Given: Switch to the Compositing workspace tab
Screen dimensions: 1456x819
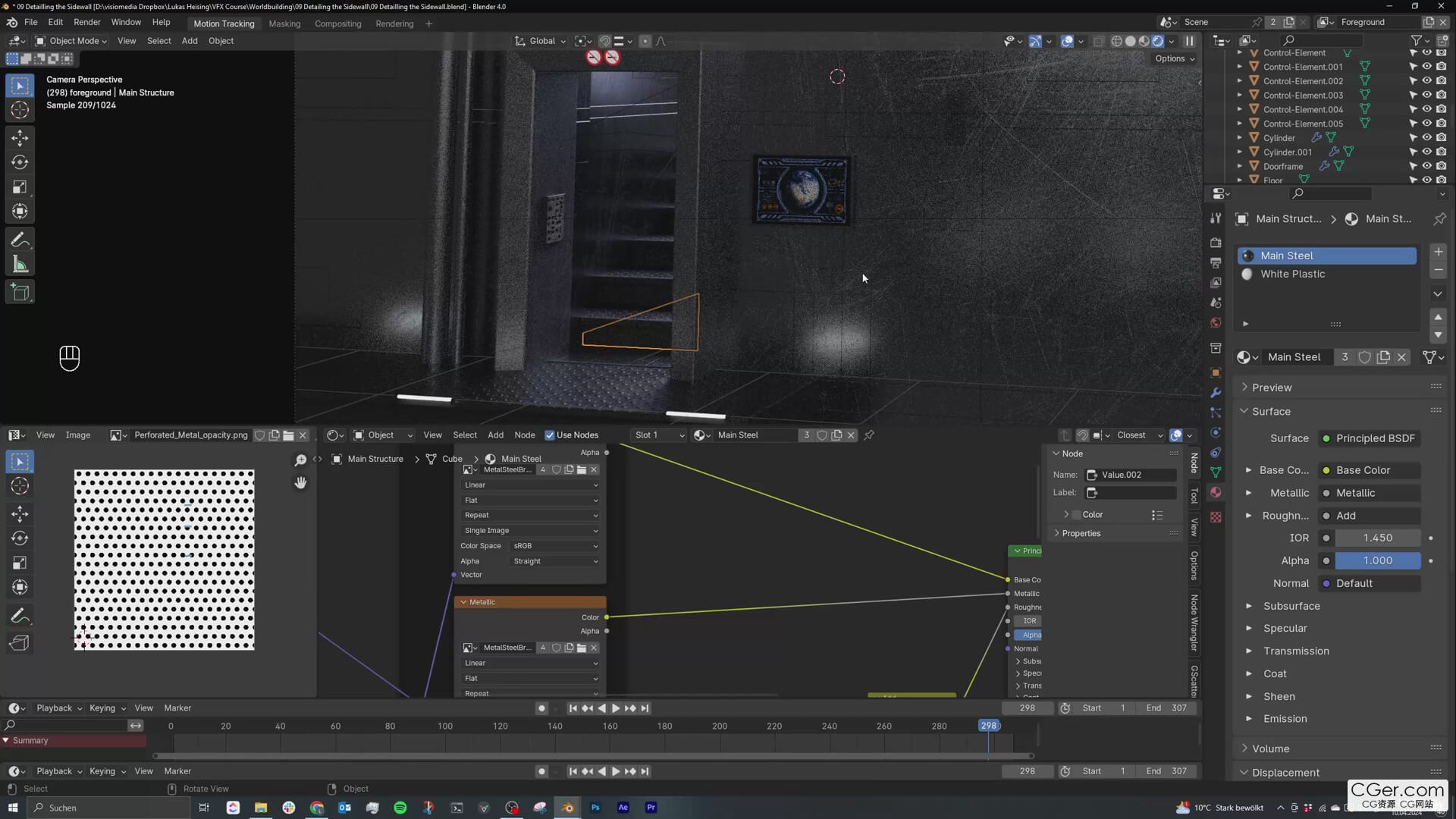Looking at the screenshot, I should point(338,24).
